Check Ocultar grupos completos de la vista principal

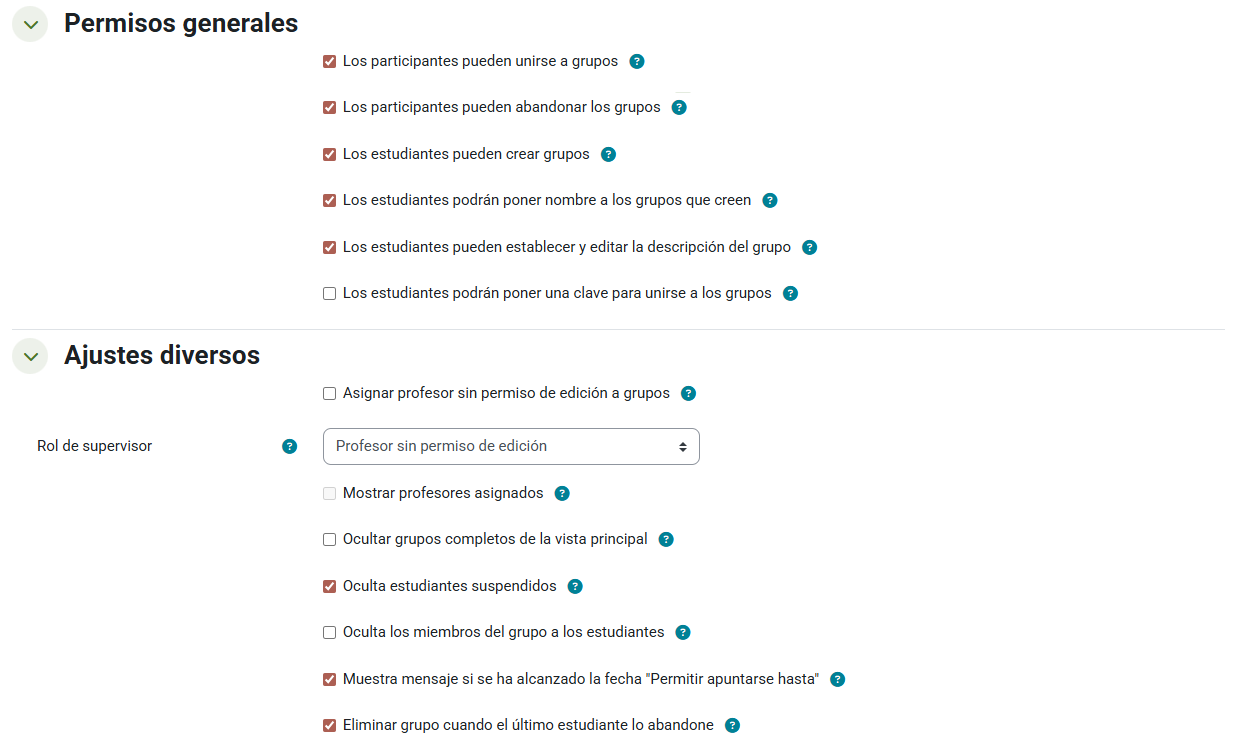tap(329, 539)
